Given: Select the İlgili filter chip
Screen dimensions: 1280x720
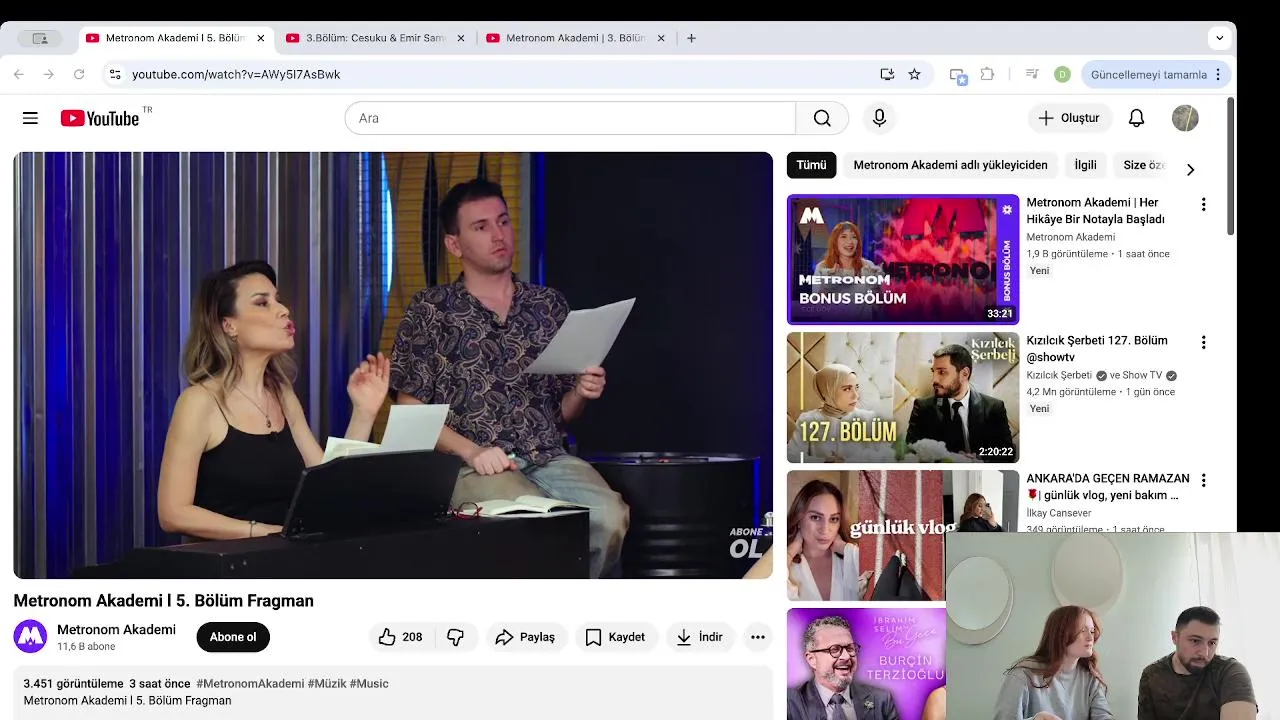Looking at the screenshot, I should [1085, 165].
